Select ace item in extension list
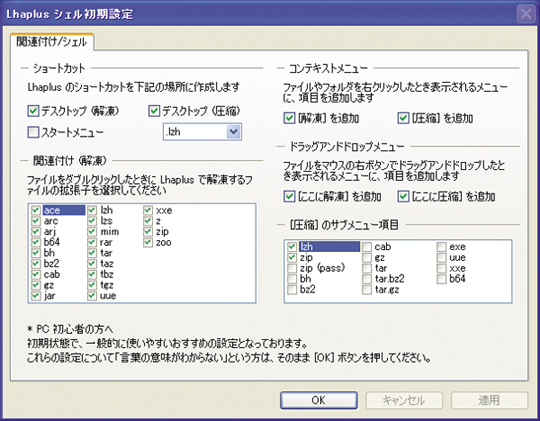Viewport: 540px width, 421px height. click(x=64, y=210)
